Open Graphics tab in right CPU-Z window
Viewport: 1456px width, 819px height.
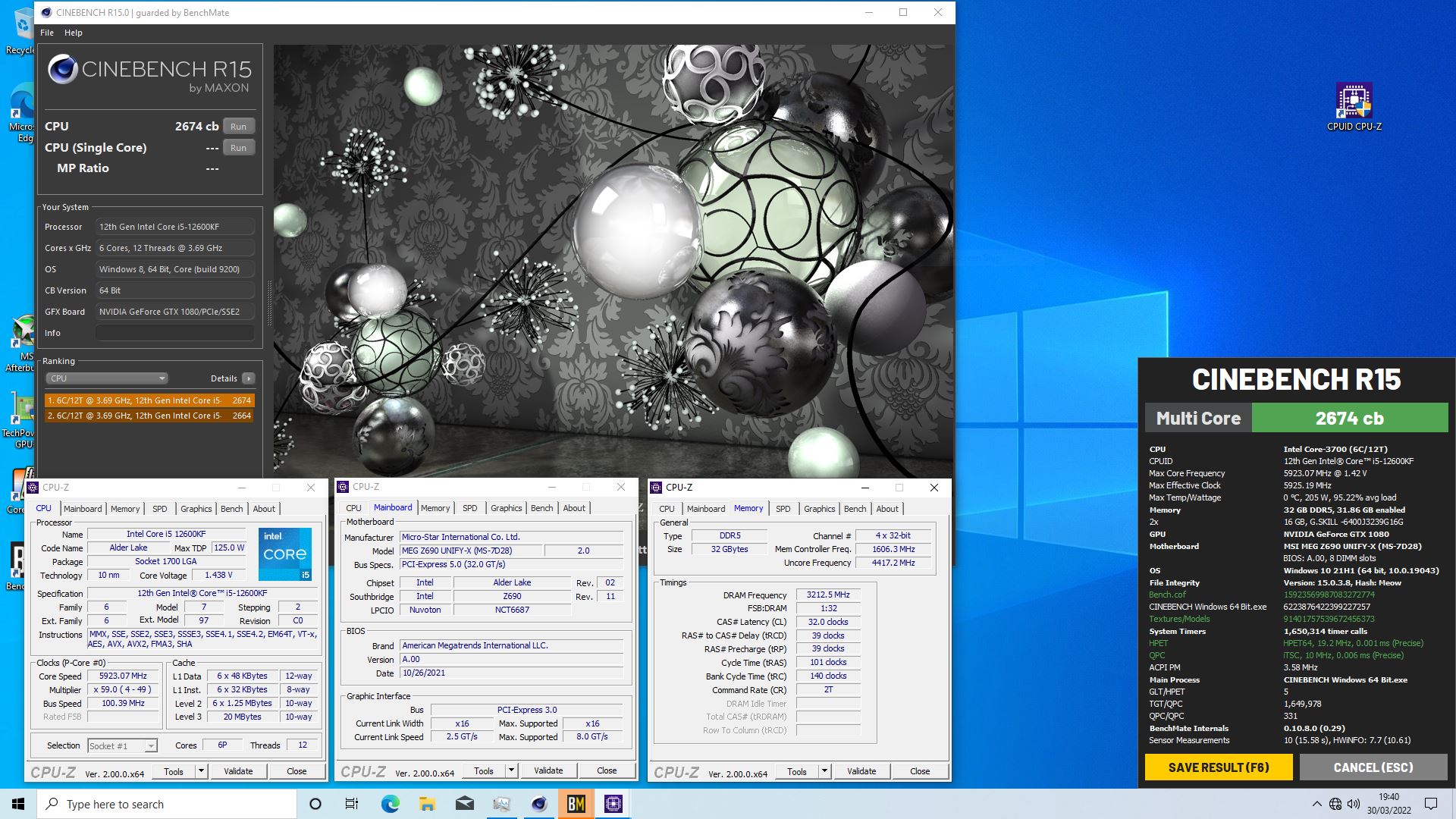[x=820, y=509]
